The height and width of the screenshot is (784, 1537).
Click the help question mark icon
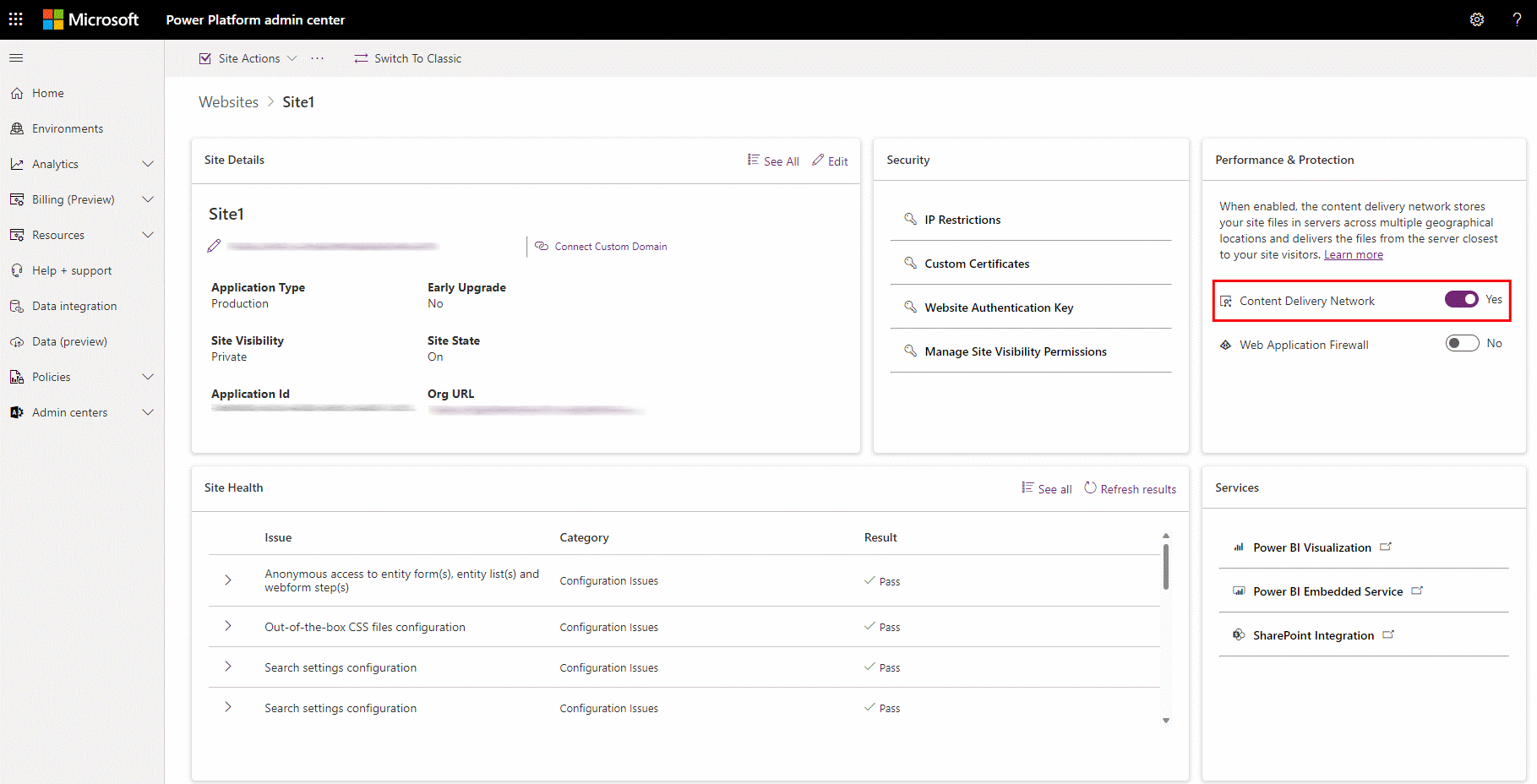pos(1517,19)
